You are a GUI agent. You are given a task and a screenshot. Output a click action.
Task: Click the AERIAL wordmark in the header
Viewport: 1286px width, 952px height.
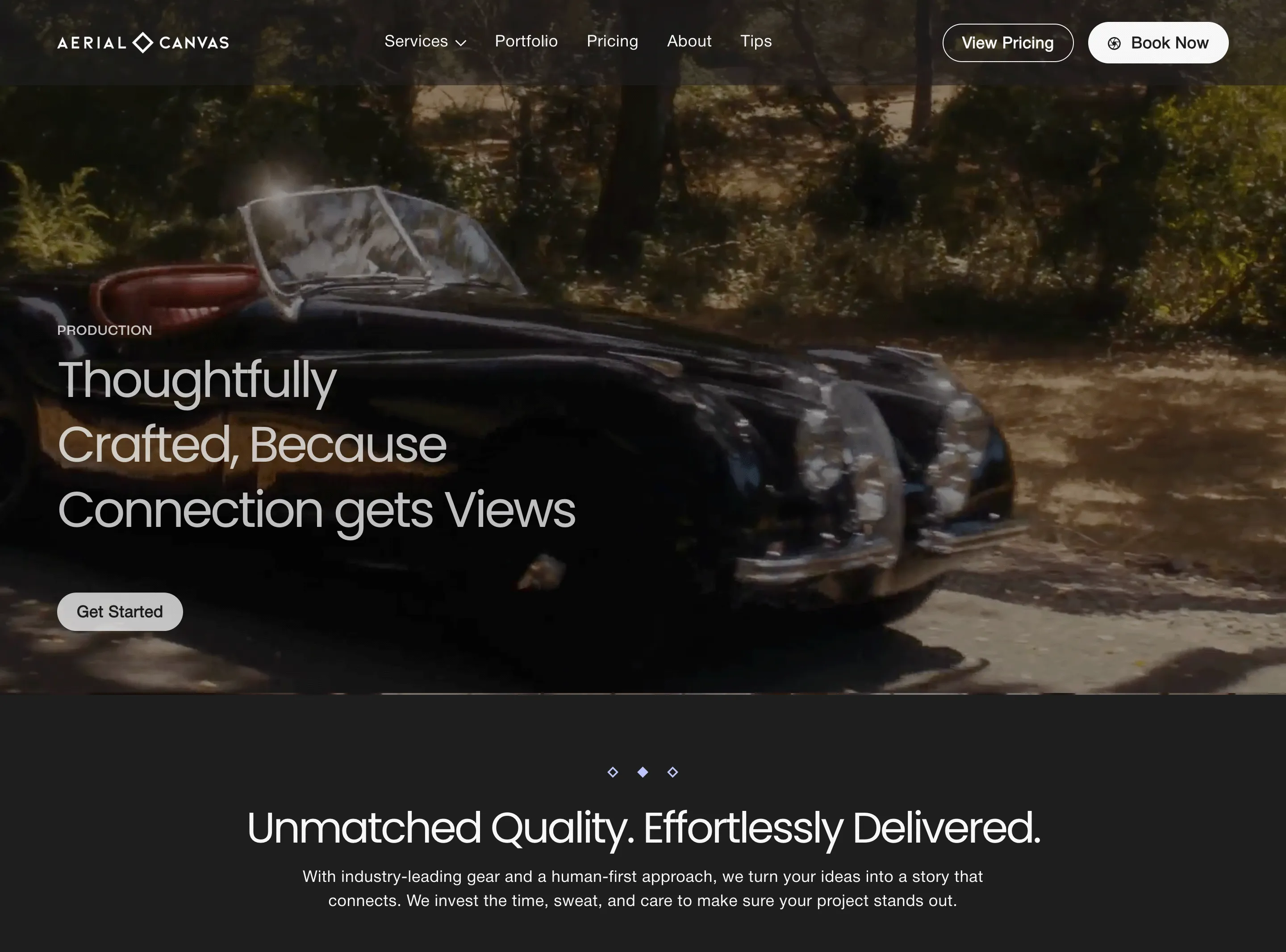(x=92, y=43)
